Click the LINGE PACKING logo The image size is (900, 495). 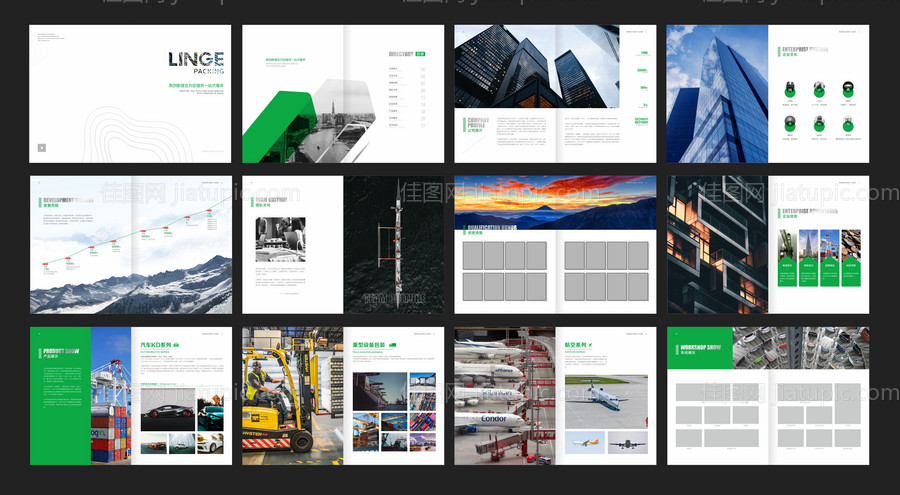[x=196, y=62]
